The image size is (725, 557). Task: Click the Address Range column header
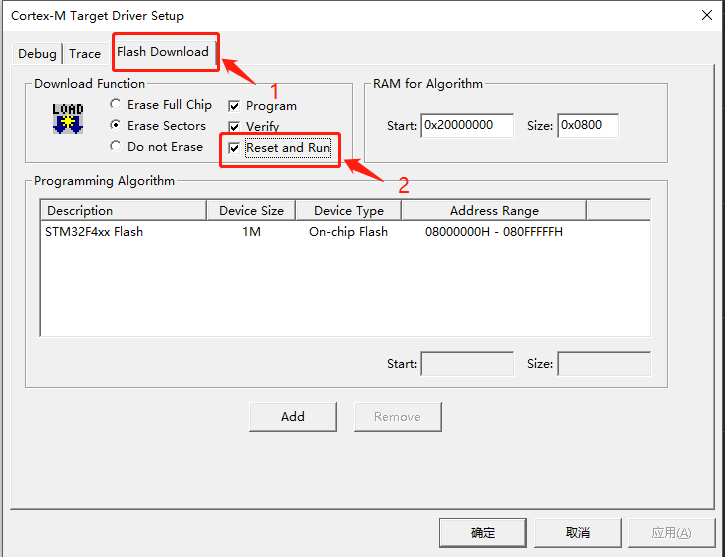click(494, 210)
